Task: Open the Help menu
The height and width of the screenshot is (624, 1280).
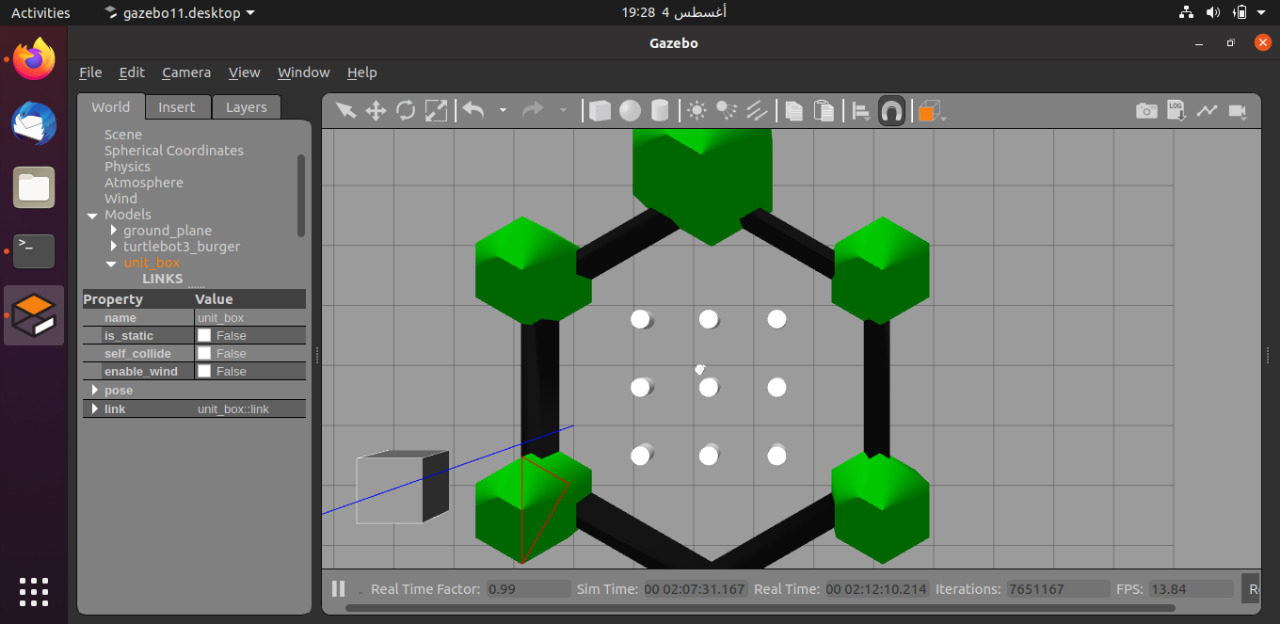Action: (362, 72)
